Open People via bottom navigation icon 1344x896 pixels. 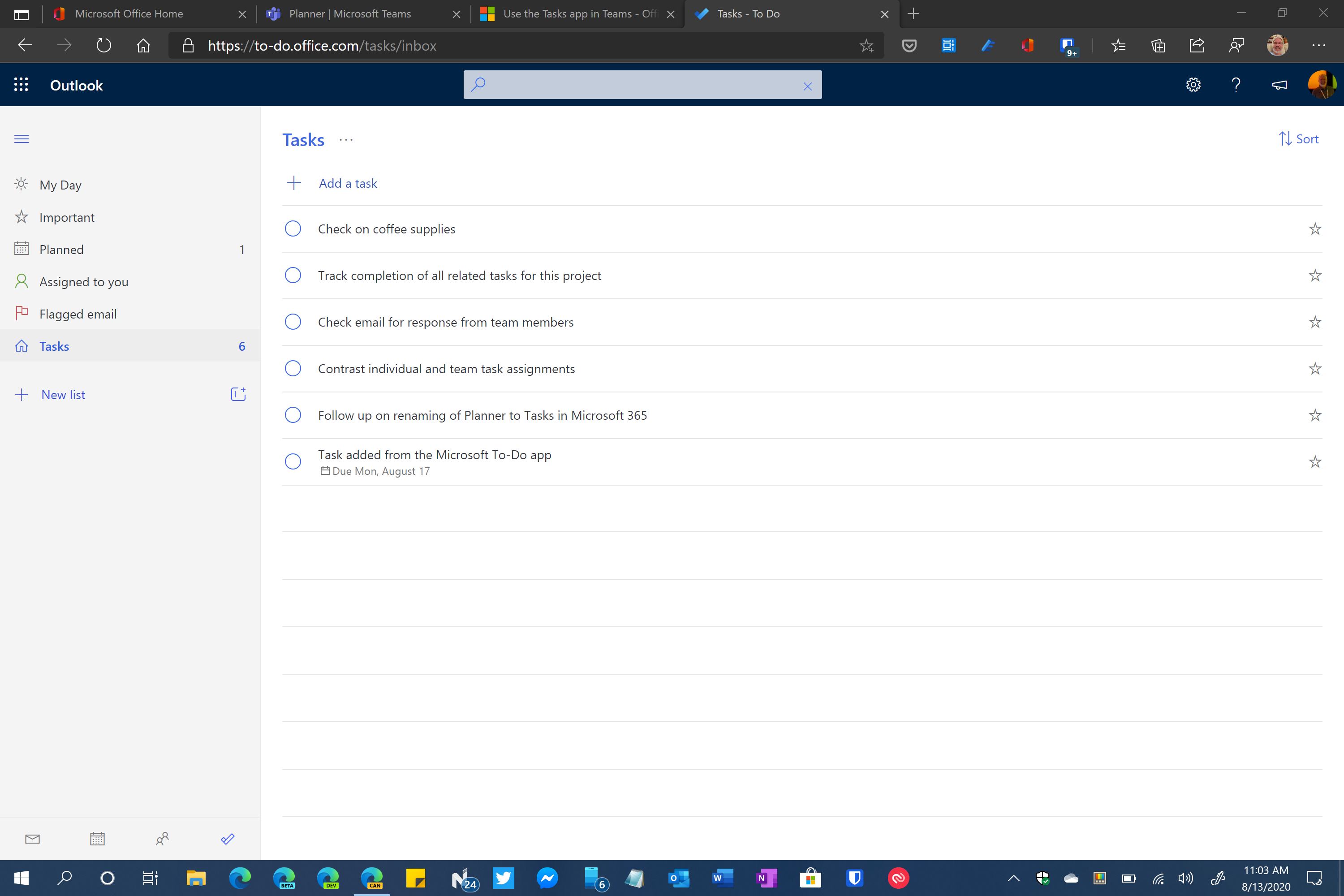tap(162, 838)
